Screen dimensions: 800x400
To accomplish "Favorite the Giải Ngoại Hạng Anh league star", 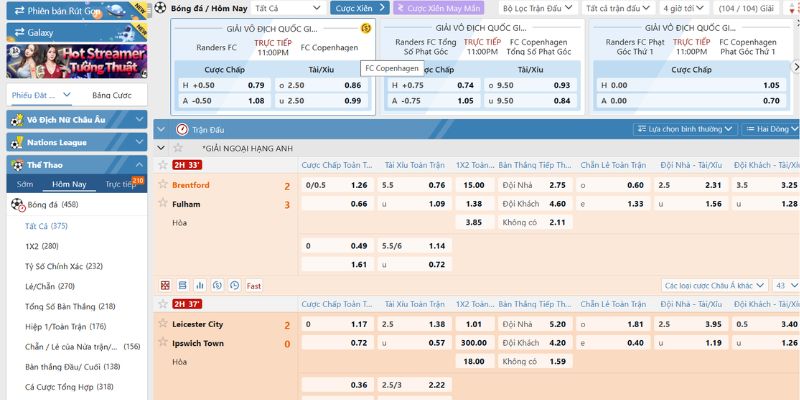I will click(178, 148).
